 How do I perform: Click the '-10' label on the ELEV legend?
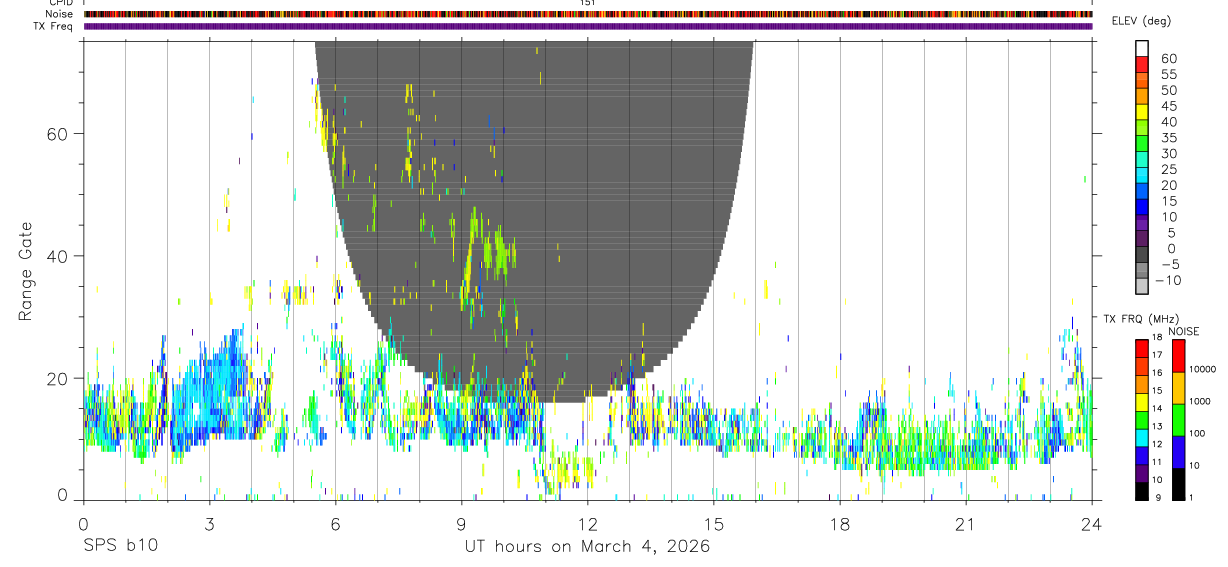tap(1166, 281)
